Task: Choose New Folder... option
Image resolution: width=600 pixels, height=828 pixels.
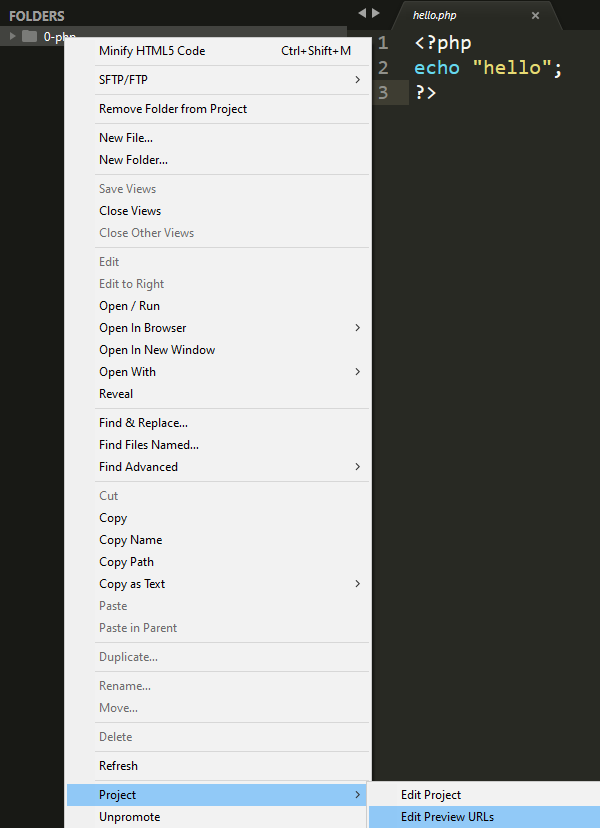Action: coord(133,160)
